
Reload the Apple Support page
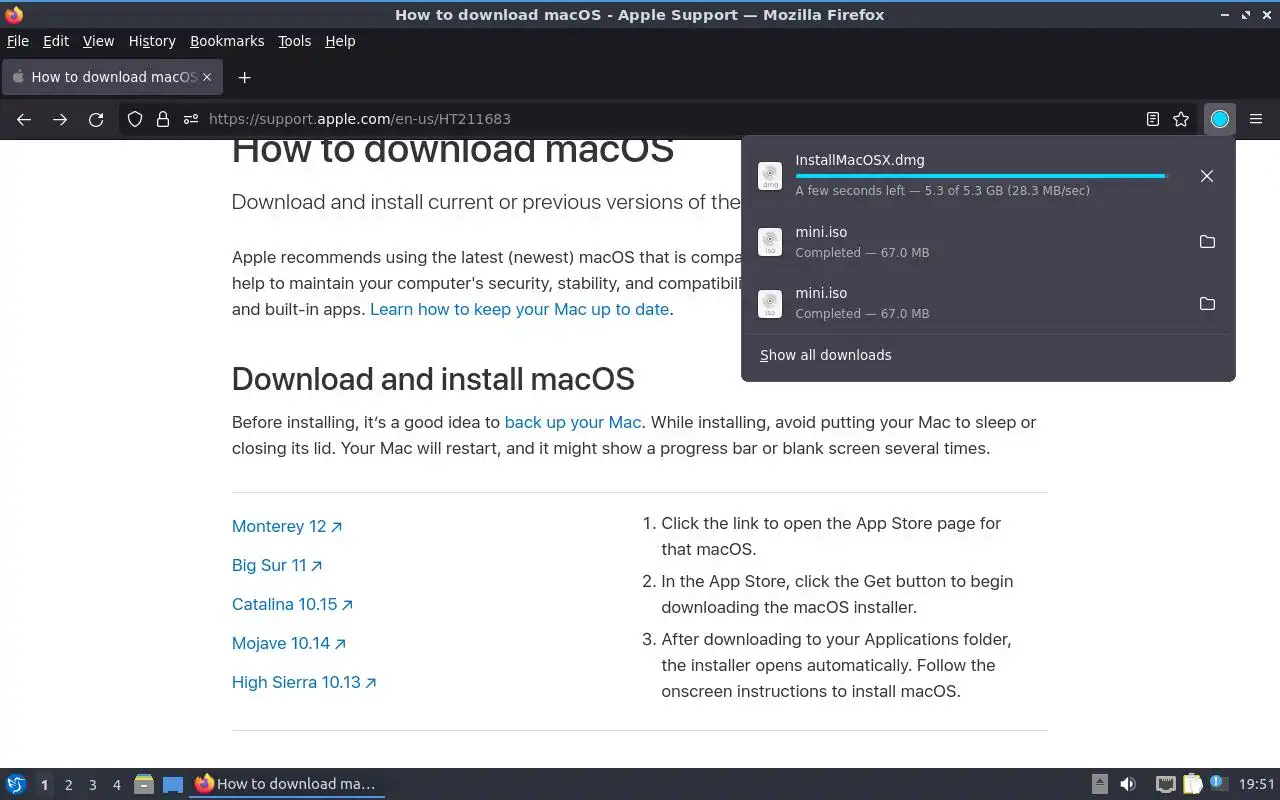point(96,119)
